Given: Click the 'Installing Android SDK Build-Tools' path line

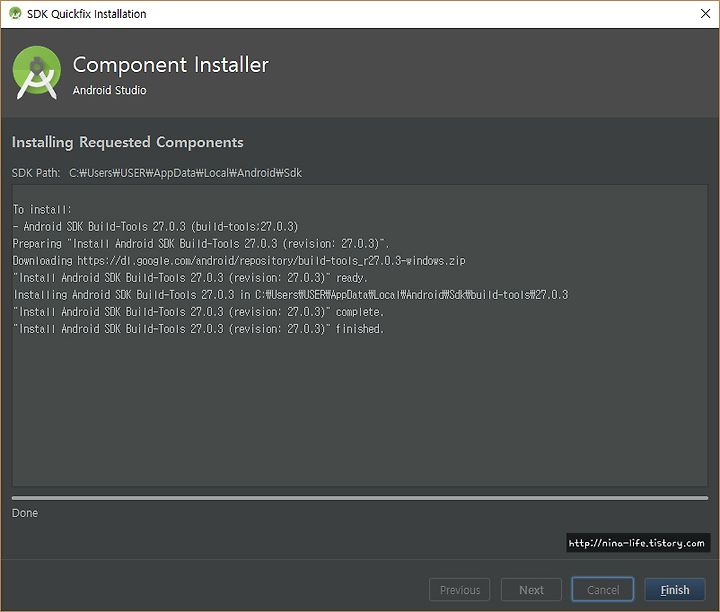Looking at the screenshot, I should pyautogui.click(x=291, y=295).
